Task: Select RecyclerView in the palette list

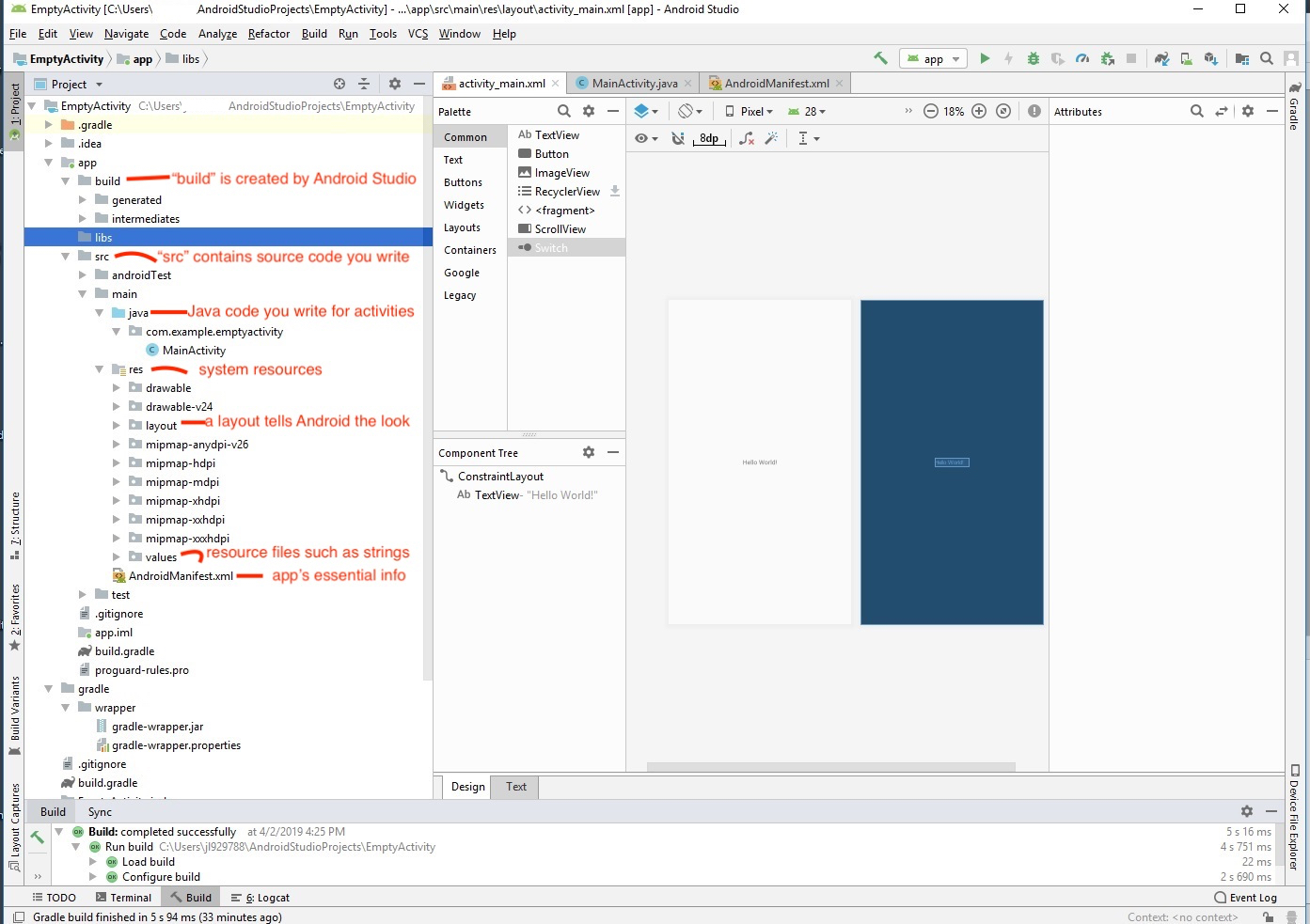Action: (567, 192)
